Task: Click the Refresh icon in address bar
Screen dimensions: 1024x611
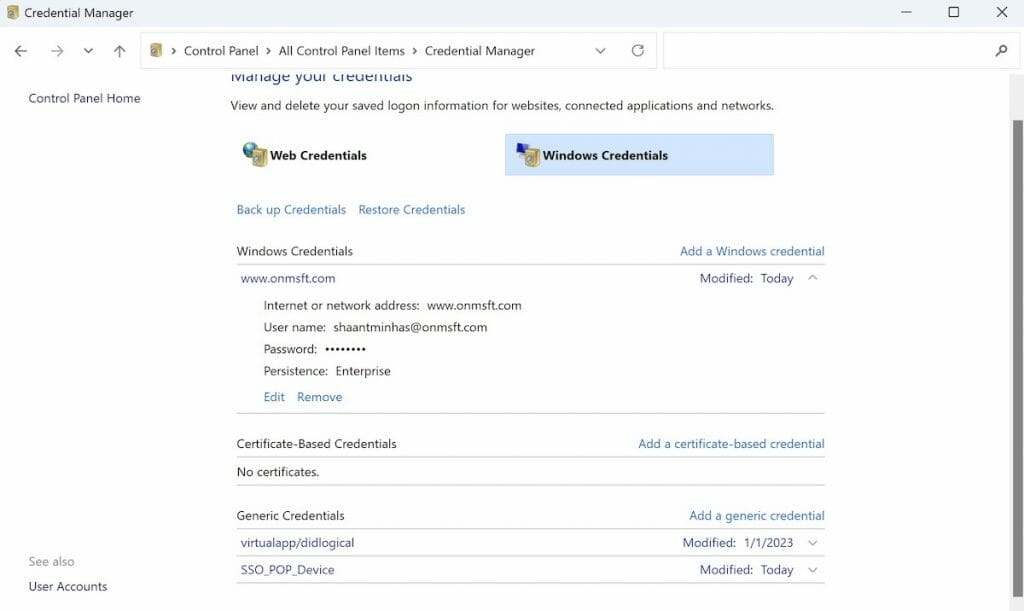Action: pos(638,51)
